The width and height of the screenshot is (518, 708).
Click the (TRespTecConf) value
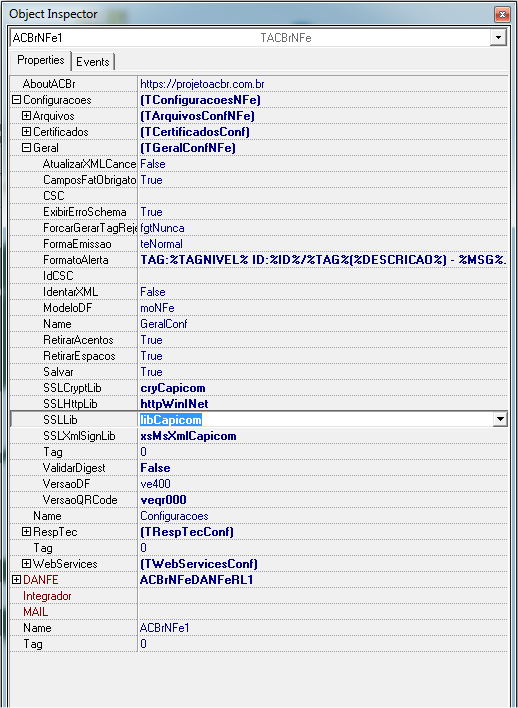187,532
